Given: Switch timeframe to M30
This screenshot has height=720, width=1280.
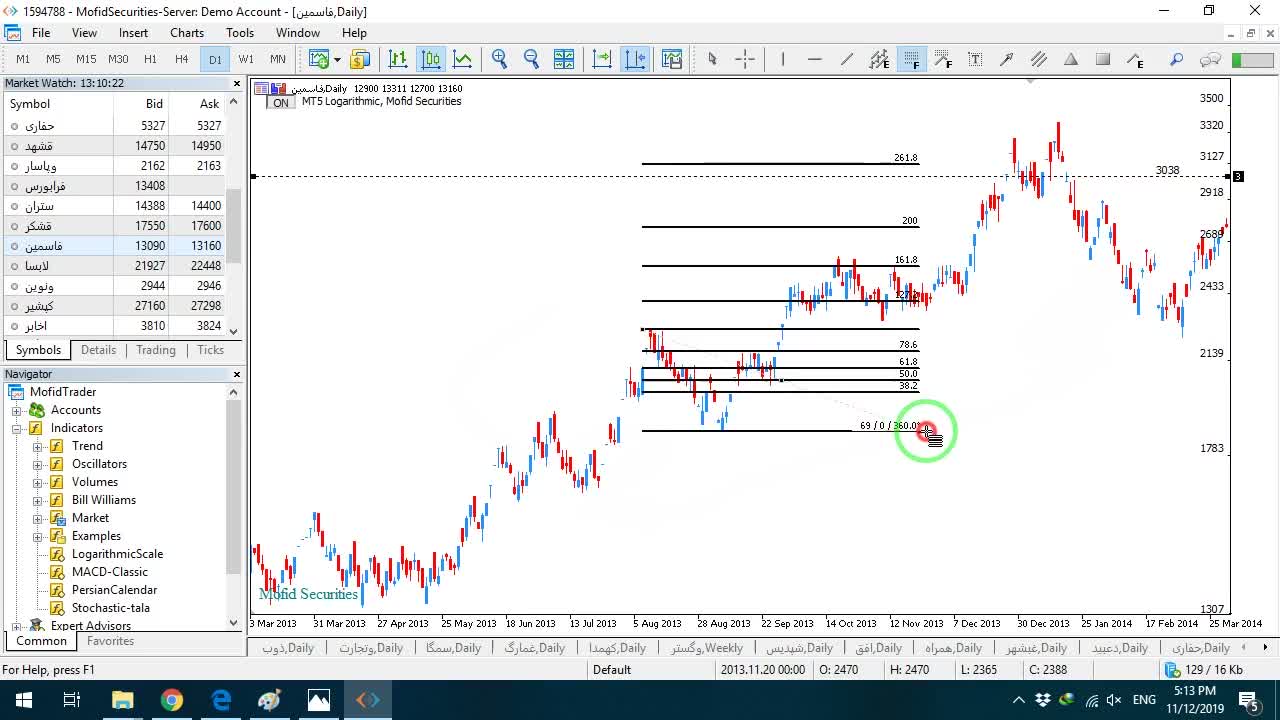Looking at the screenshot, I should (118, 59).
